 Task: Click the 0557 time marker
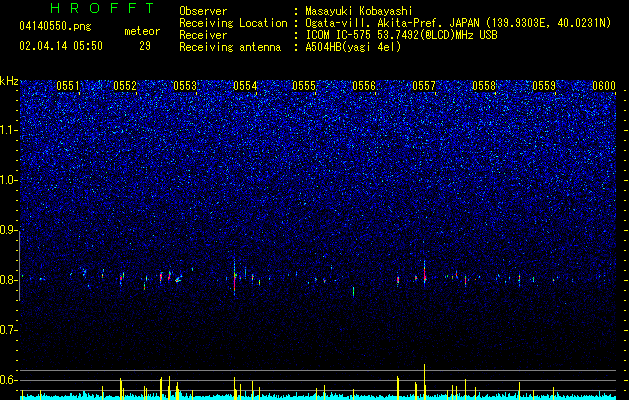pyautogui.click(x=424, y=86)
